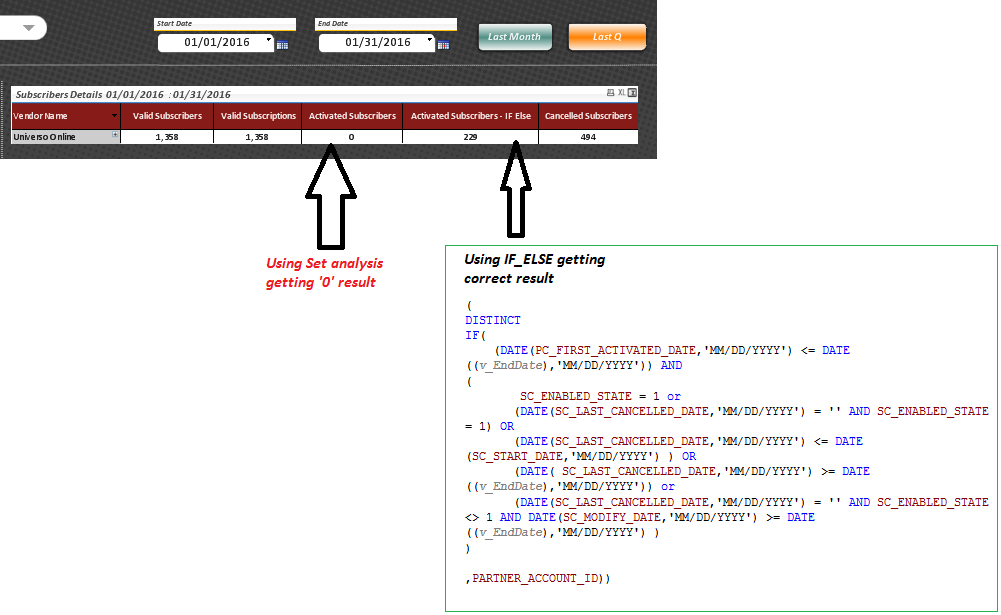Click Cancelled Subscribers value 494

[588, 137]
